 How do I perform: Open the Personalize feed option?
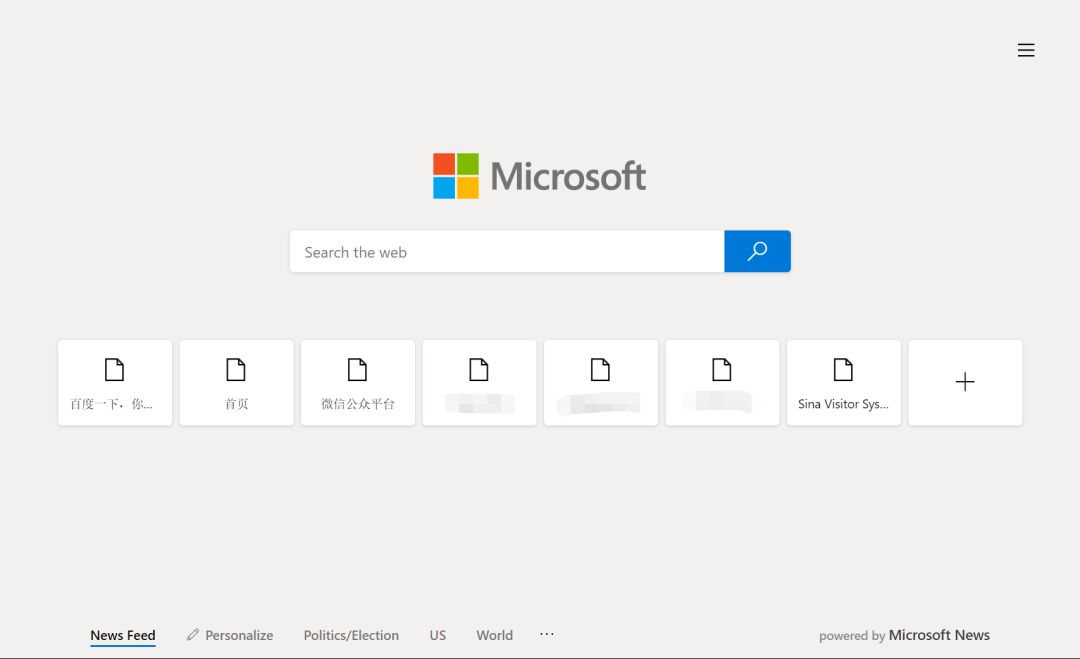[239, 635]
